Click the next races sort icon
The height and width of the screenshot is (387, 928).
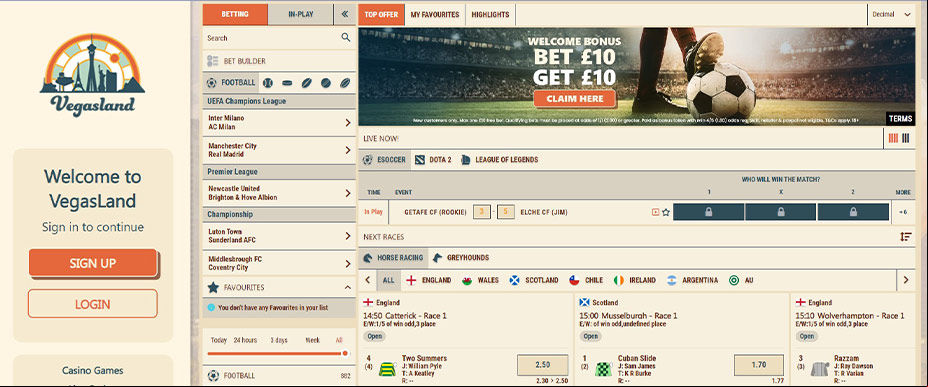(906, 237)
